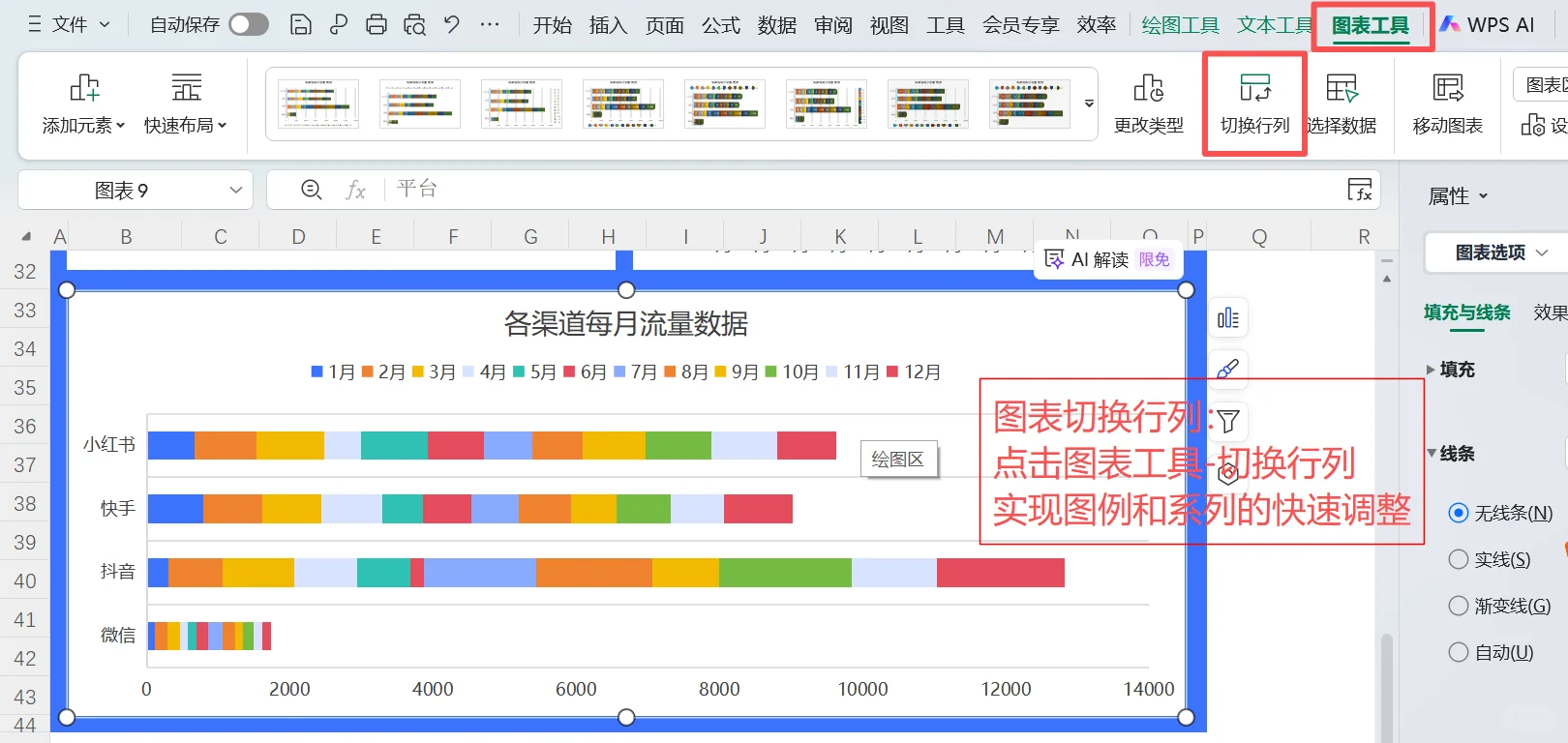Screen dimensions: 1568x743
Task: Select the 图表工具 tab
Action: point(1371,25)
